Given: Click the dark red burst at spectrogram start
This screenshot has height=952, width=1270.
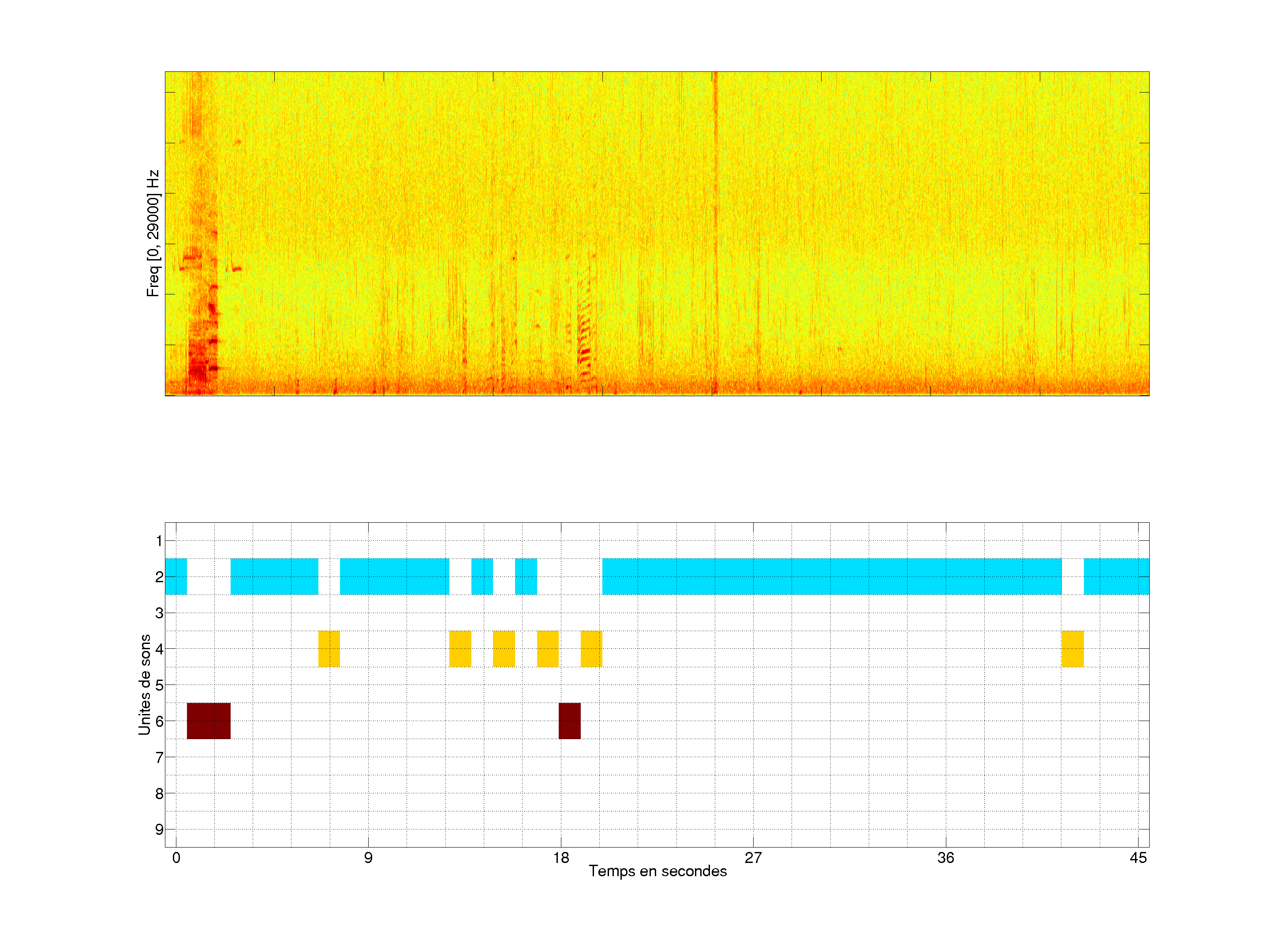Looking at the screenshot, I should [198, 361].
